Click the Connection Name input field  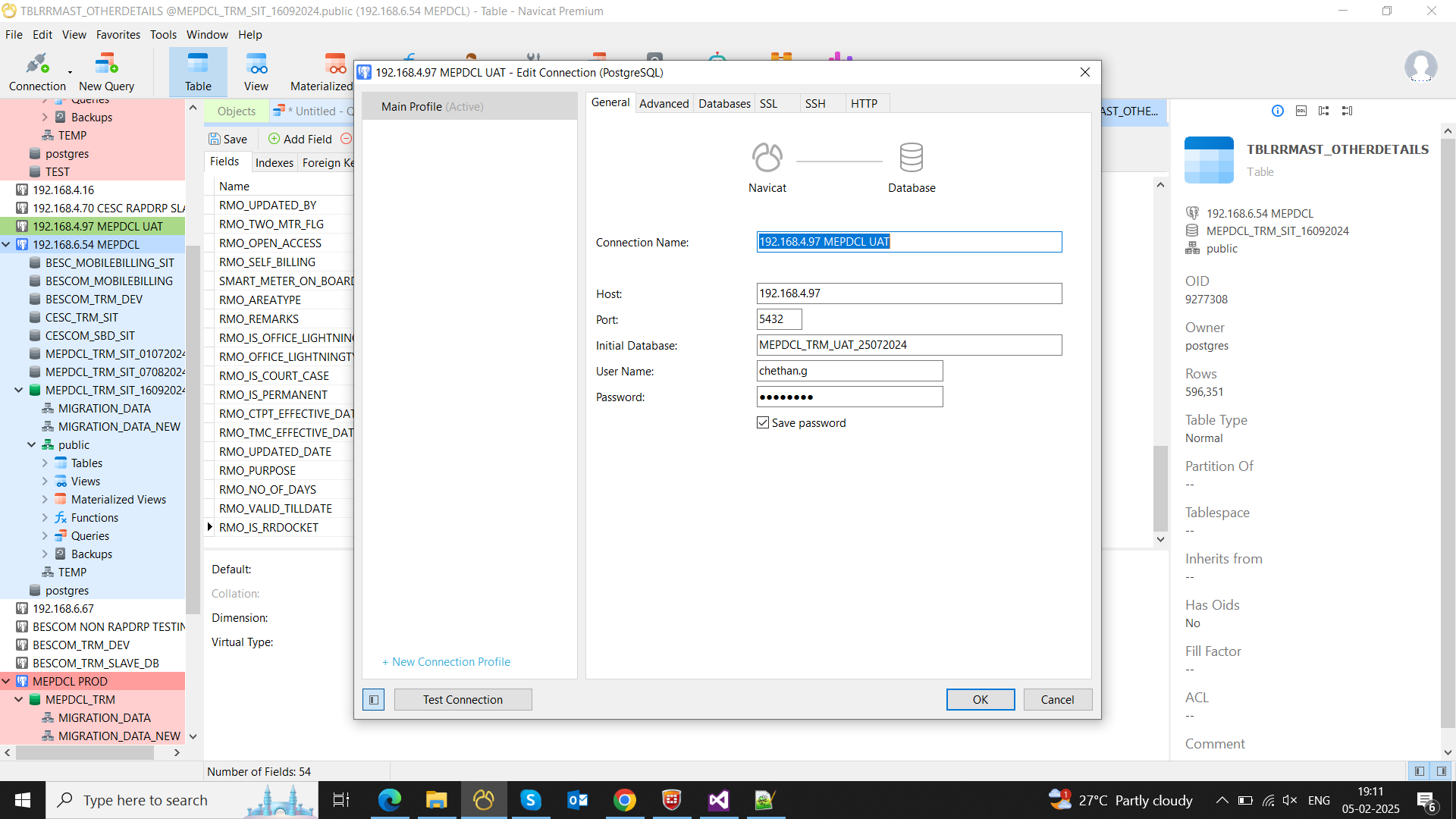(909, 242)
